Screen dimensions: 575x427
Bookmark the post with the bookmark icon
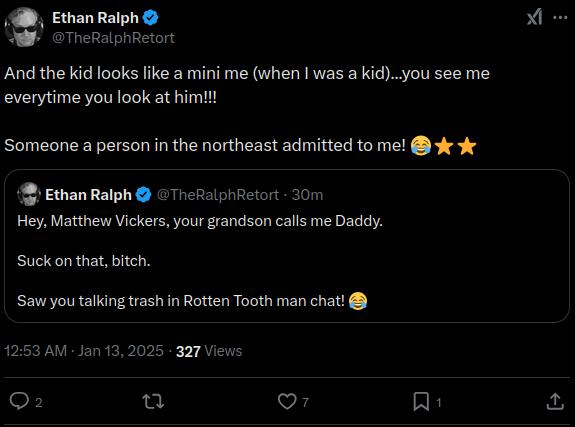click(x=421, y=401)
